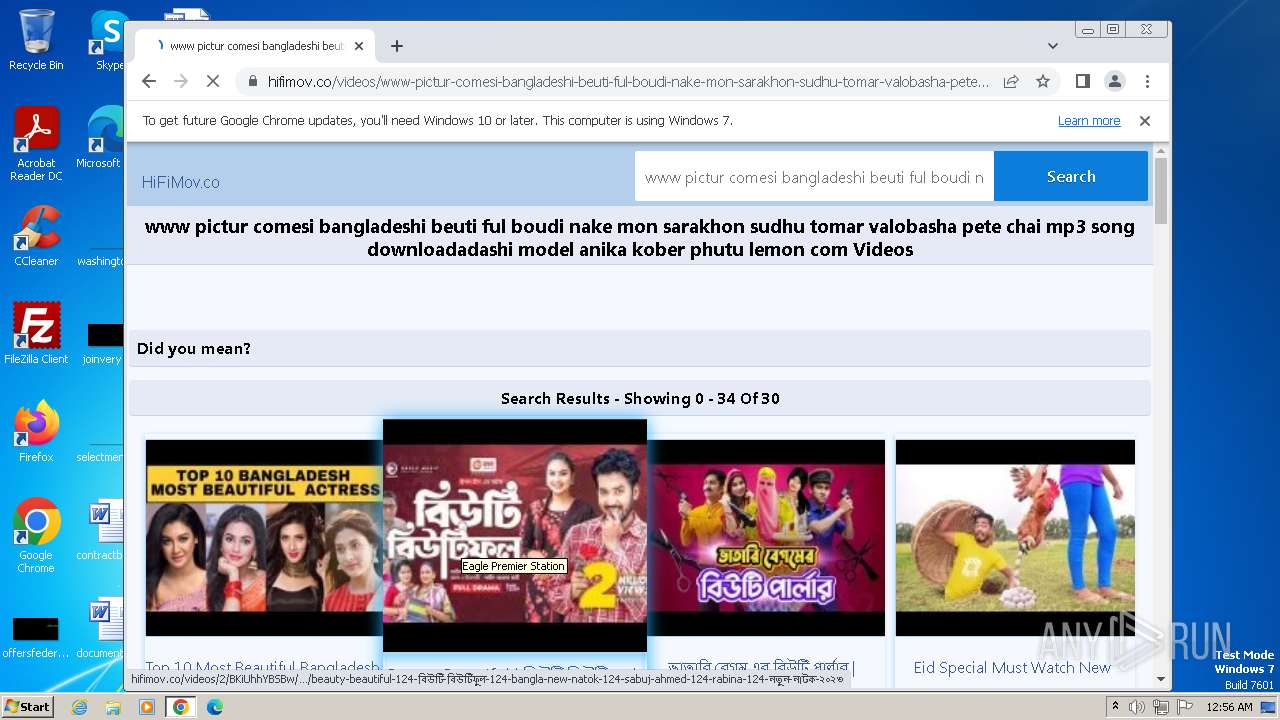This screenshot has height=720, width=1280.
Task: Focus the site search input field
Action: [x=814, y=177]
